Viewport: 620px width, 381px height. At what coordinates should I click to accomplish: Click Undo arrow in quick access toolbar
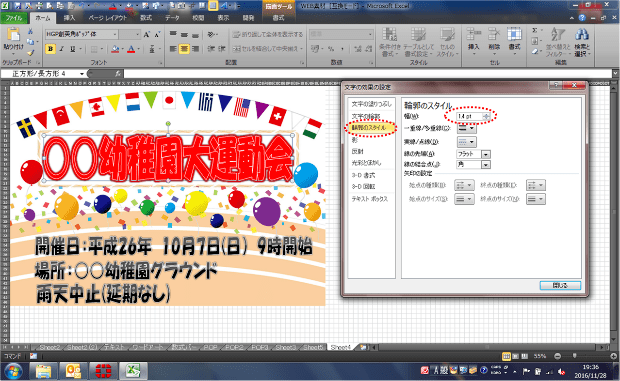(81, 6)
